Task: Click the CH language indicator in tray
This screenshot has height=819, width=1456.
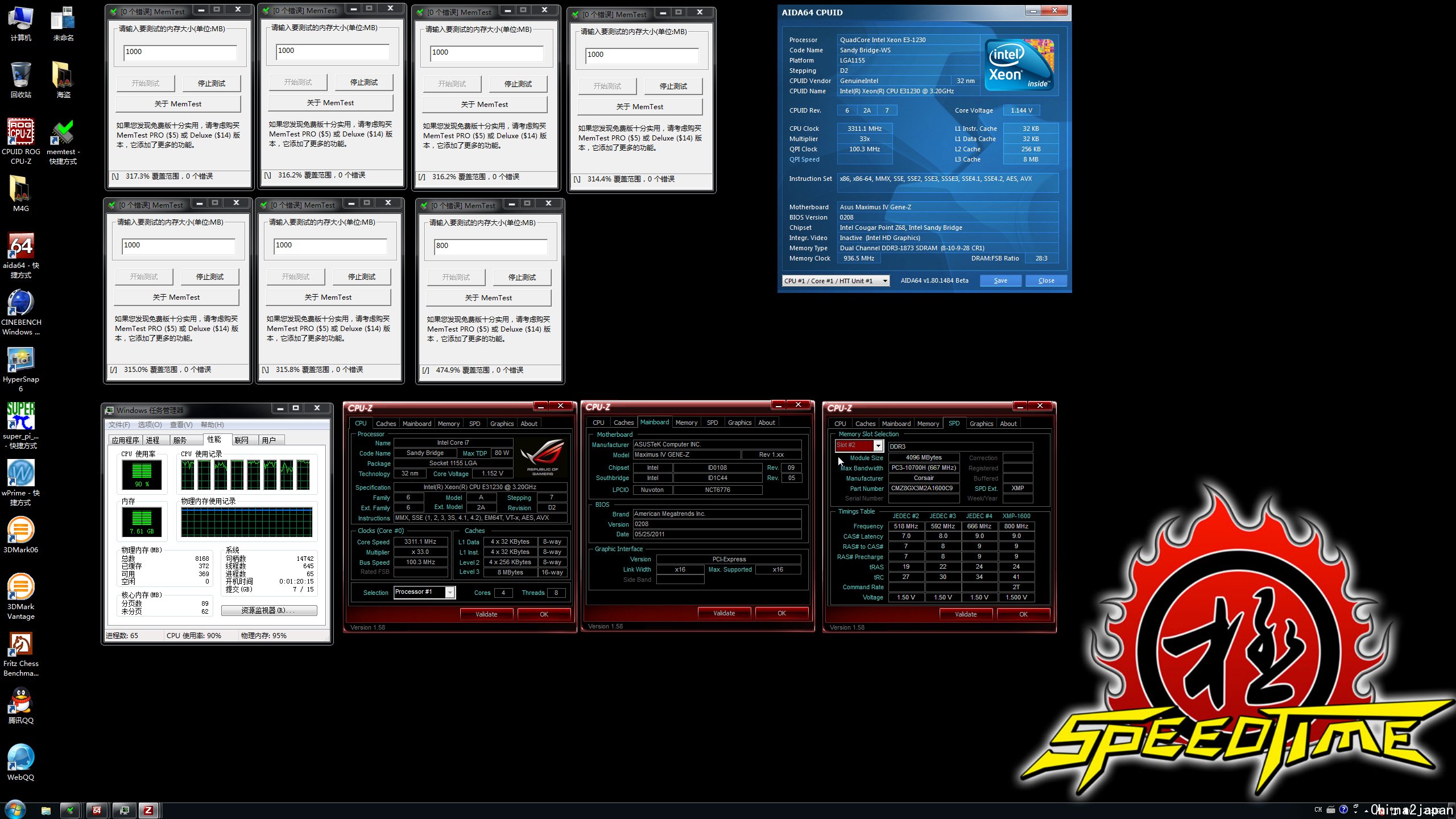Action: [1318, 809]
